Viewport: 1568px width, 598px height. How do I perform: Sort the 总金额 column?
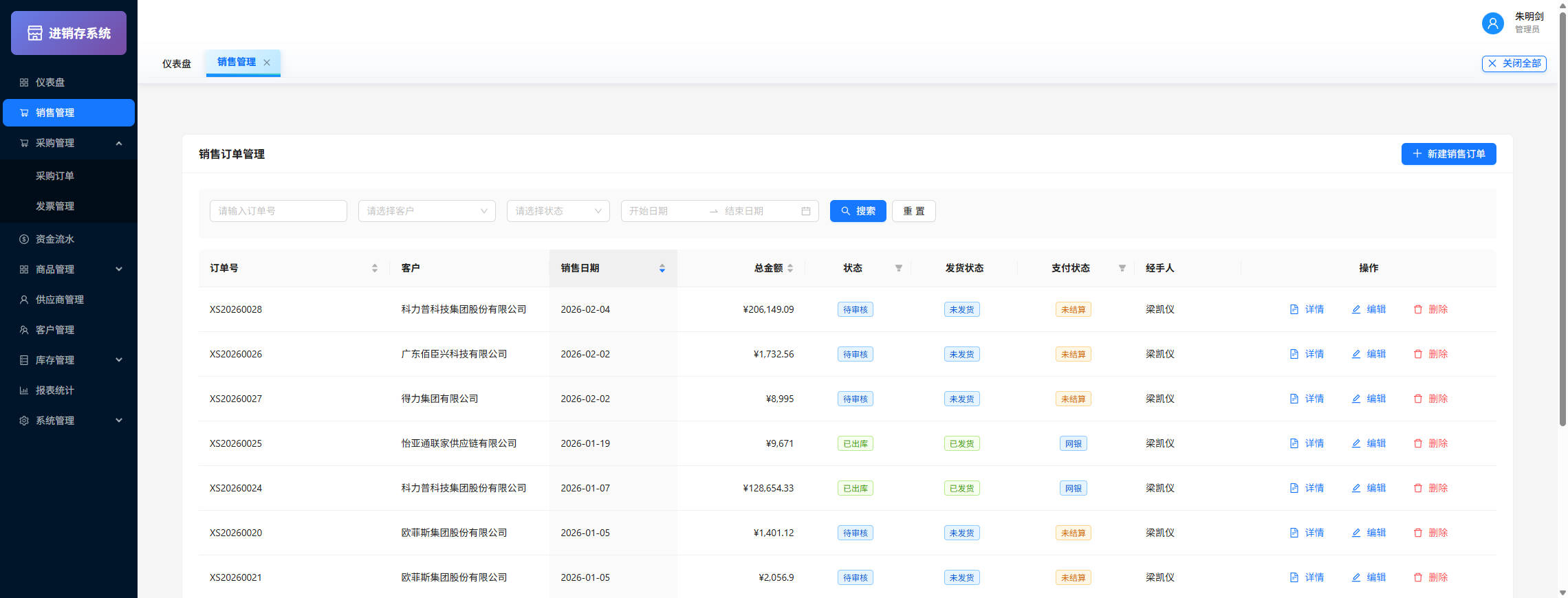[790, 268]
